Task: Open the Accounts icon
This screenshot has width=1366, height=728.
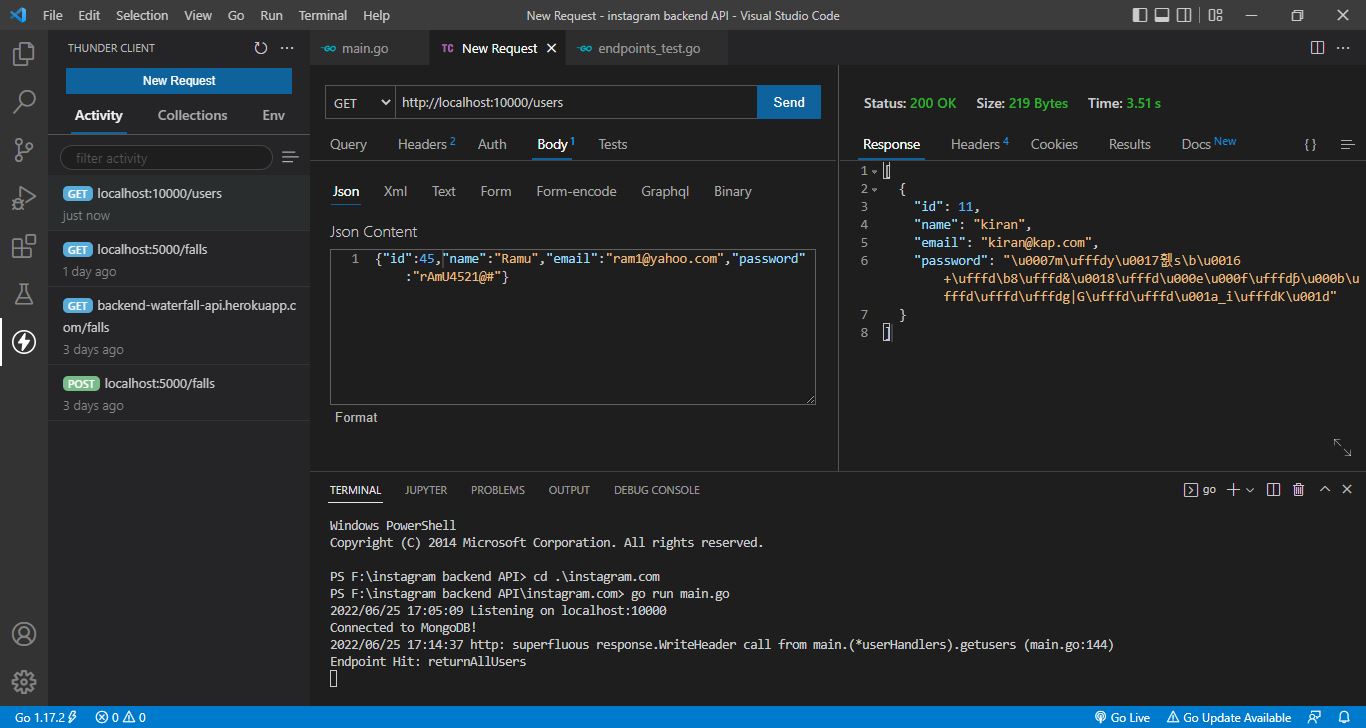Action: (24, 634)
